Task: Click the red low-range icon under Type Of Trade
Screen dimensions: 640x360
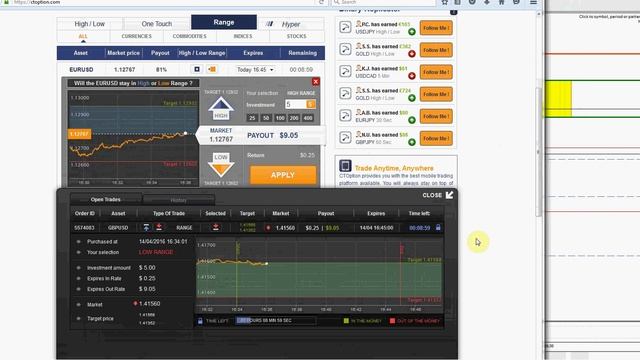Action: (x=159, y=227)
